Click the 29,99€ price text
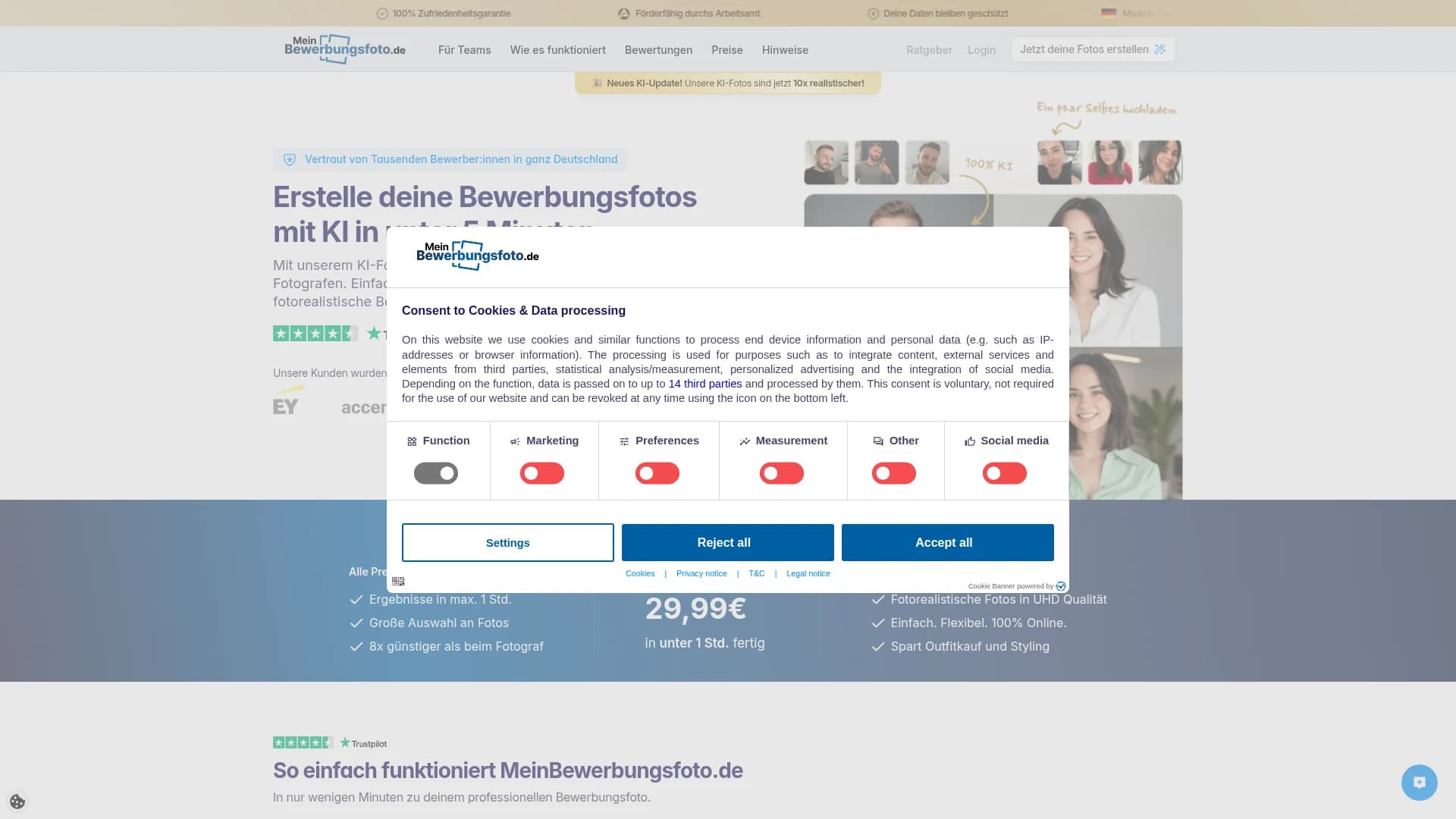Viewport: 1456px width, 819px height. (x=695, y=608)
